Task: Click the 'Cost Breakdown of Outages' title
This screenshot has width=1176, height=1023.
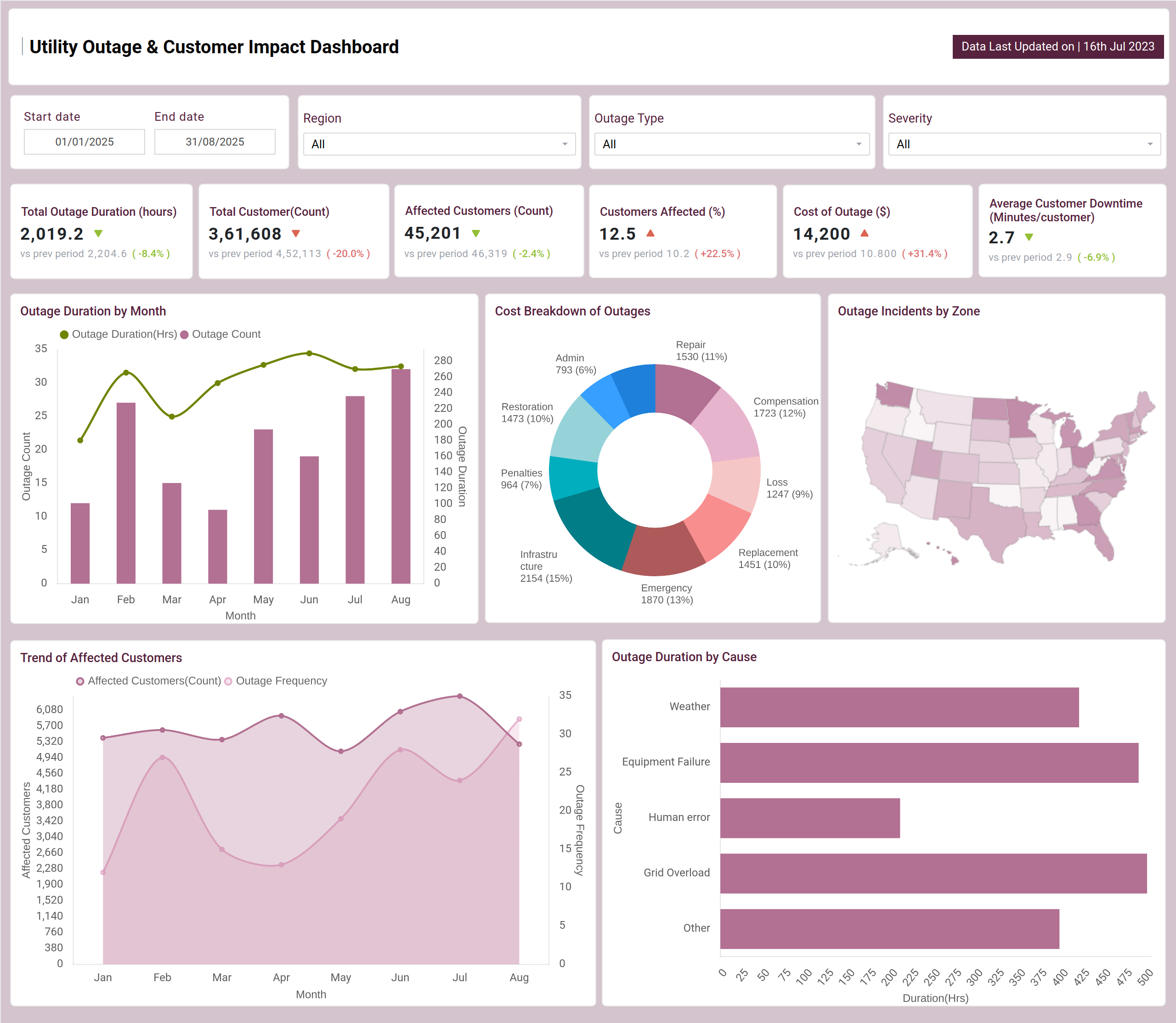Action: (x=572, y=311)
